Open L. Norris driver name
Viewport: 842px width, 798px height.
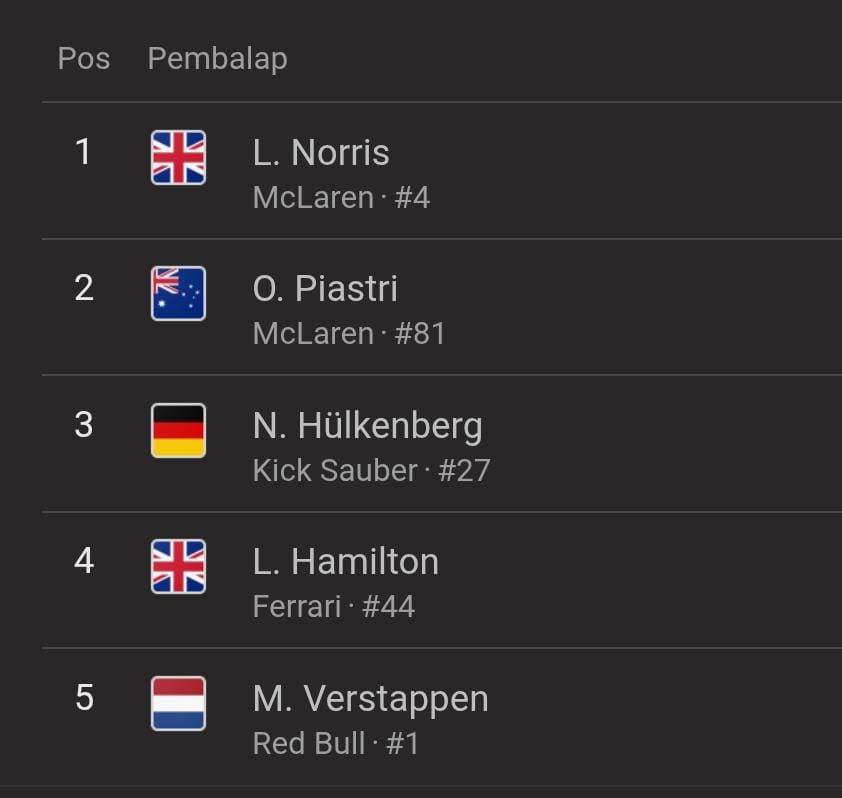(x=321, y=153)
